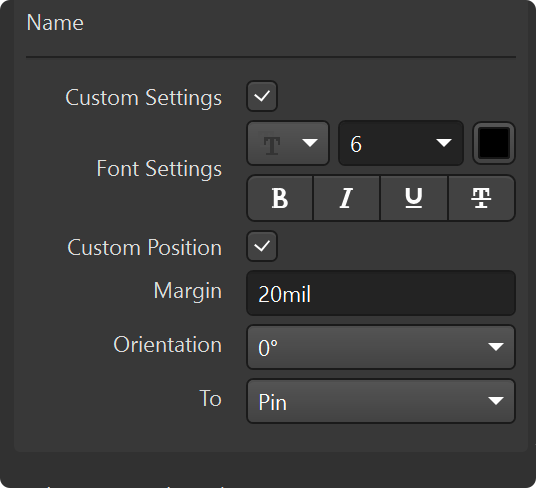Open font family dropdown arrow
The image size is (536, 488).
pos(310,143)
